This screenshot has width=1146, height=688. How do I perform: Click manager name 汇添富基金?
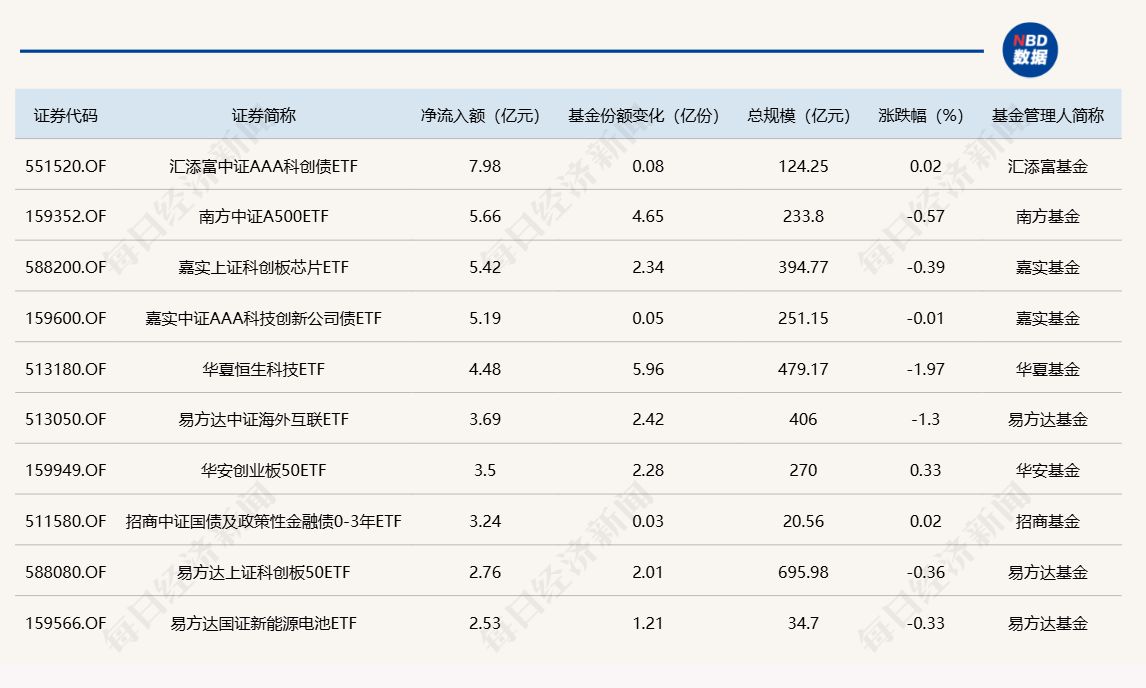click(x=1047, y=166)
